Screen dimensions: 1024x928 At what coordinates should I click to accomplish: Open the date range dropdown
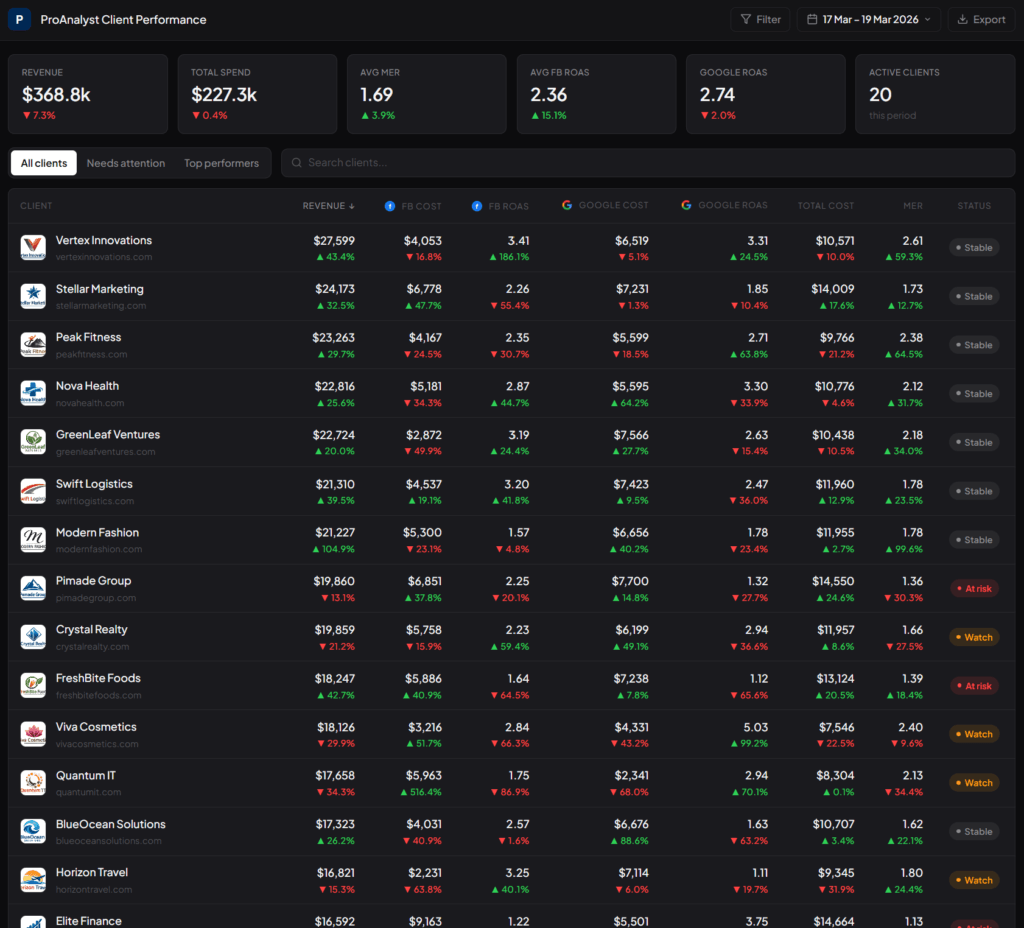[x=868, y=19]
